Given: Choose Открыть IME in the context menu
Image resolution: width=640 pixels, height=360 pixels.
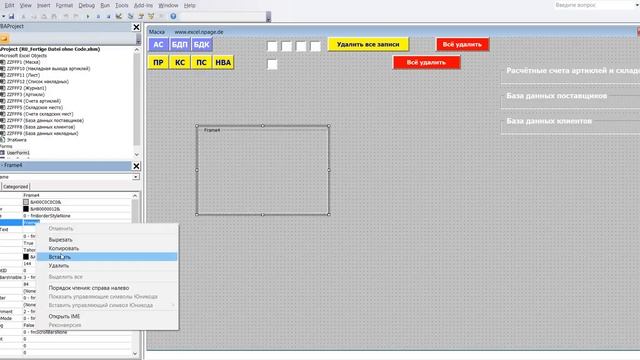Looking at the screenshot, I should (107, 316).
